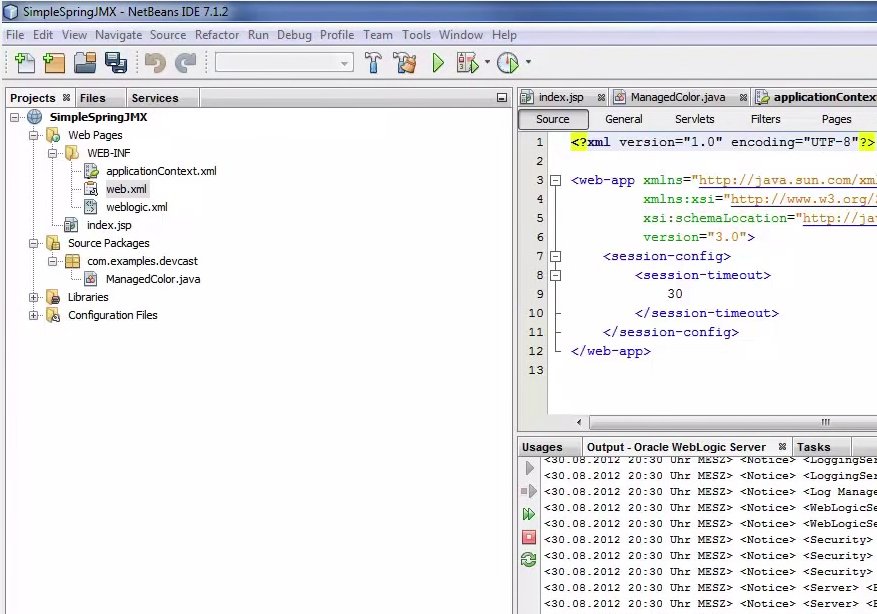
Task: Collapse the SimpleSpringJMX project node
Action: 15,117
